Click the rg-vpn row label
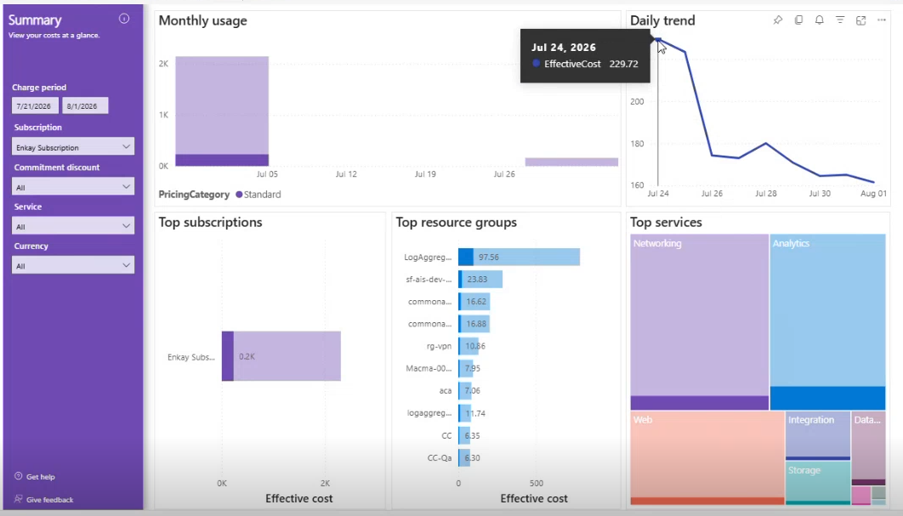Viewport: 903px width, 516px height. pos(439,346)
